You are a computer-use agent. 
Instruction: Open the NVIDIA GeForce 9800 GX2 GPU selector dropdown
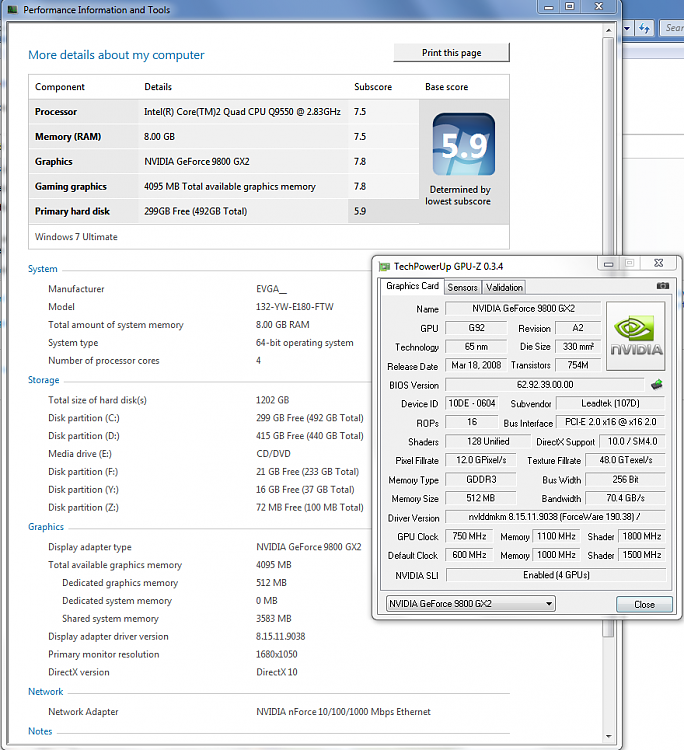pyautogui.click(x=470, y=604)
